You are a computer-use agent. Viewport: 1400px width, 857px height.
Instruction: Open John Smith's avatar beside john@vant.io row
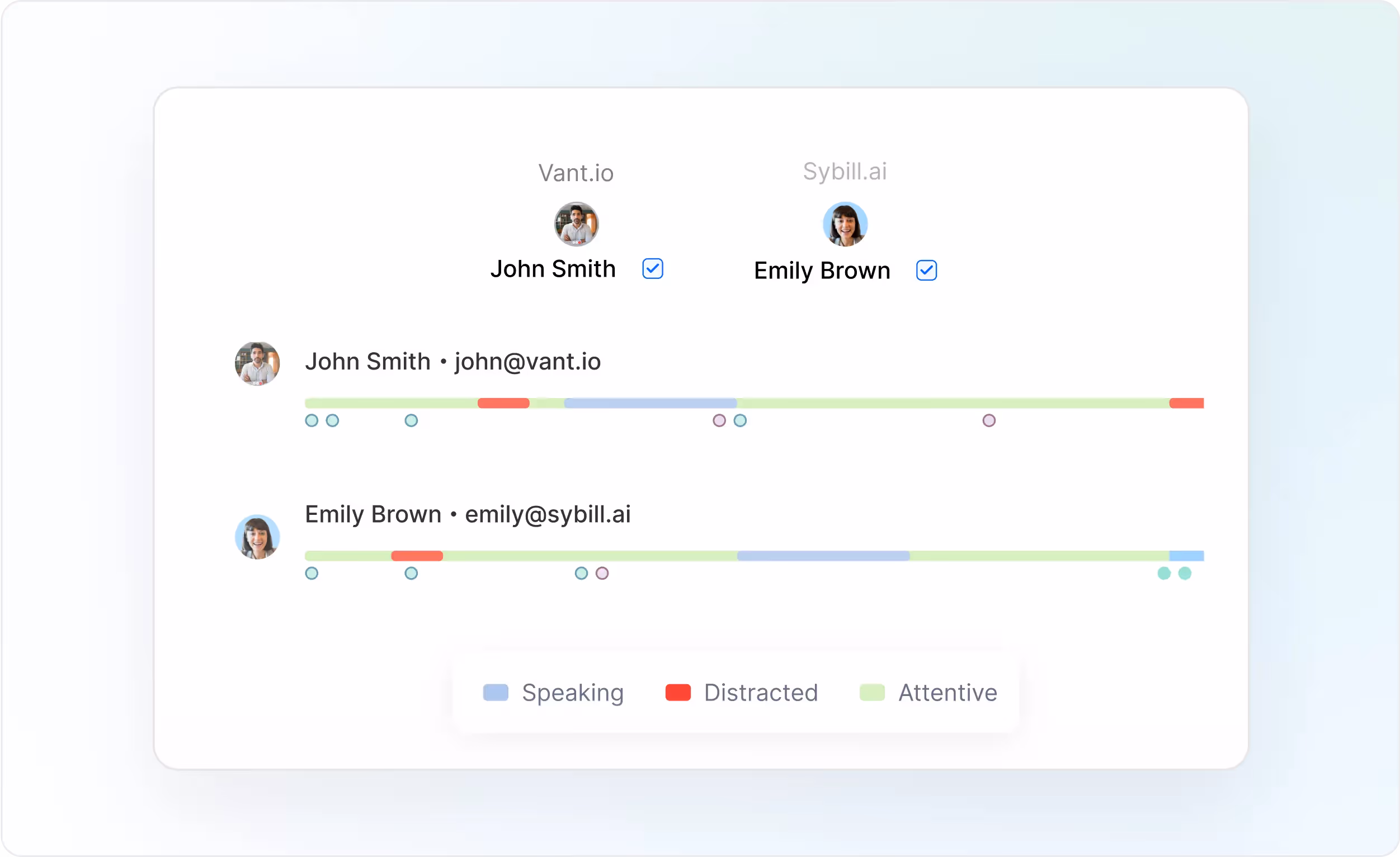click(257, 363)
